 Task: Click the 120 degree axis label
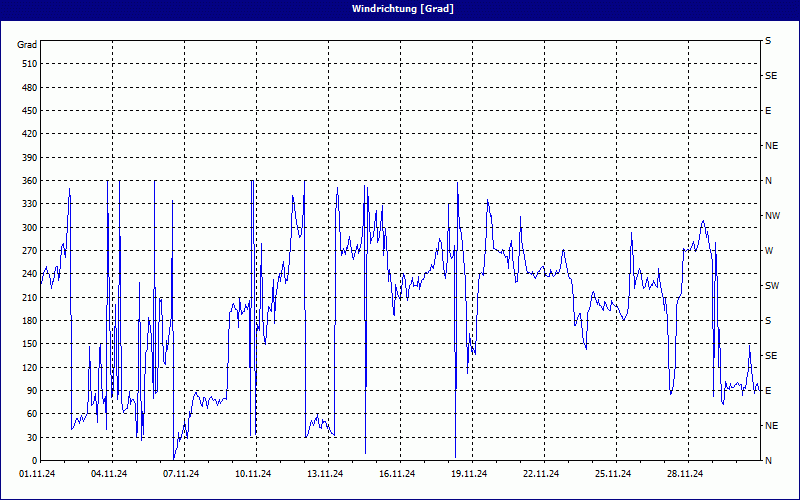[x=30, y=367]
